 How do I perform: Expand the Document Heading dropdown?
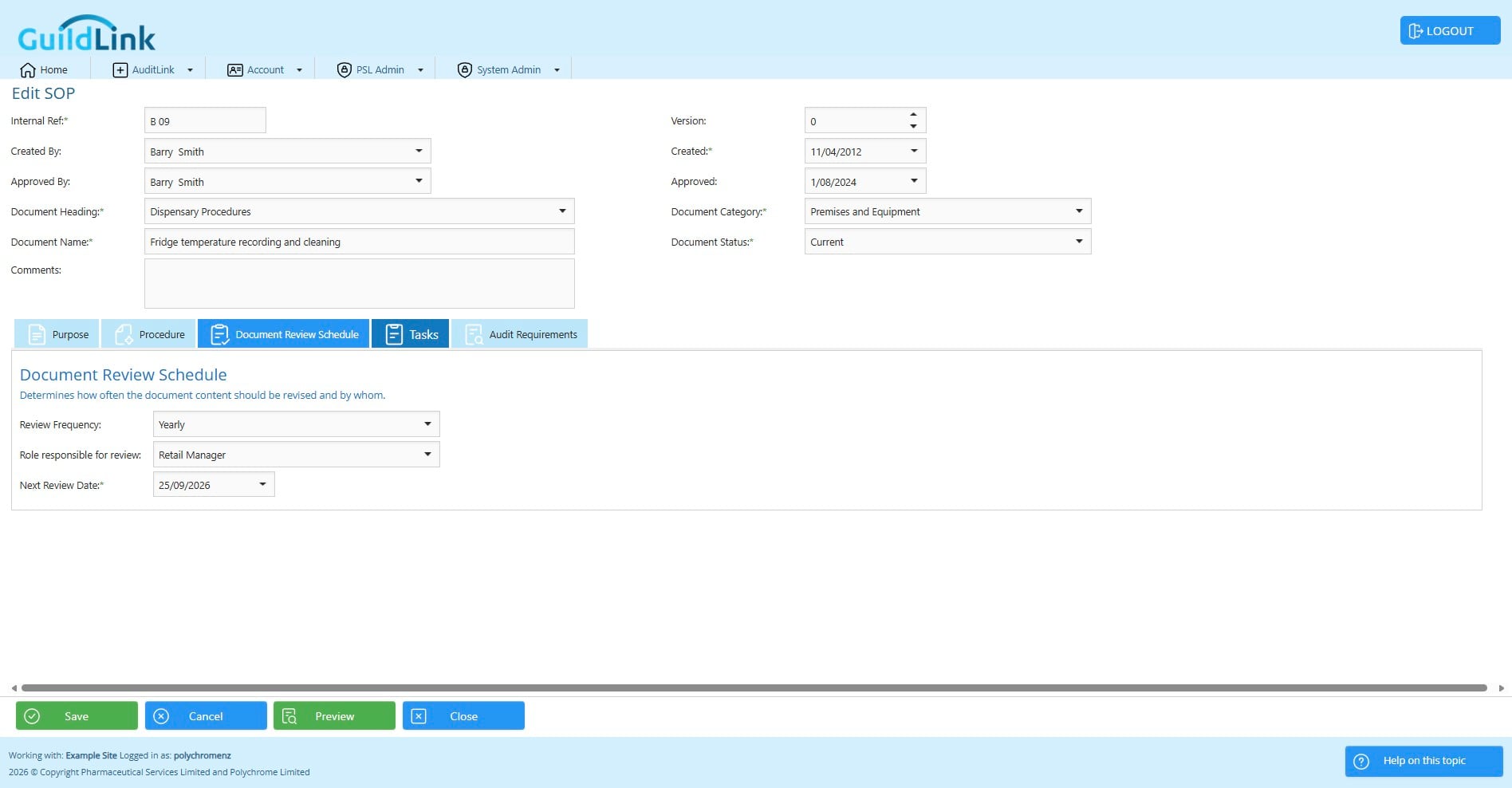point(562,211)
